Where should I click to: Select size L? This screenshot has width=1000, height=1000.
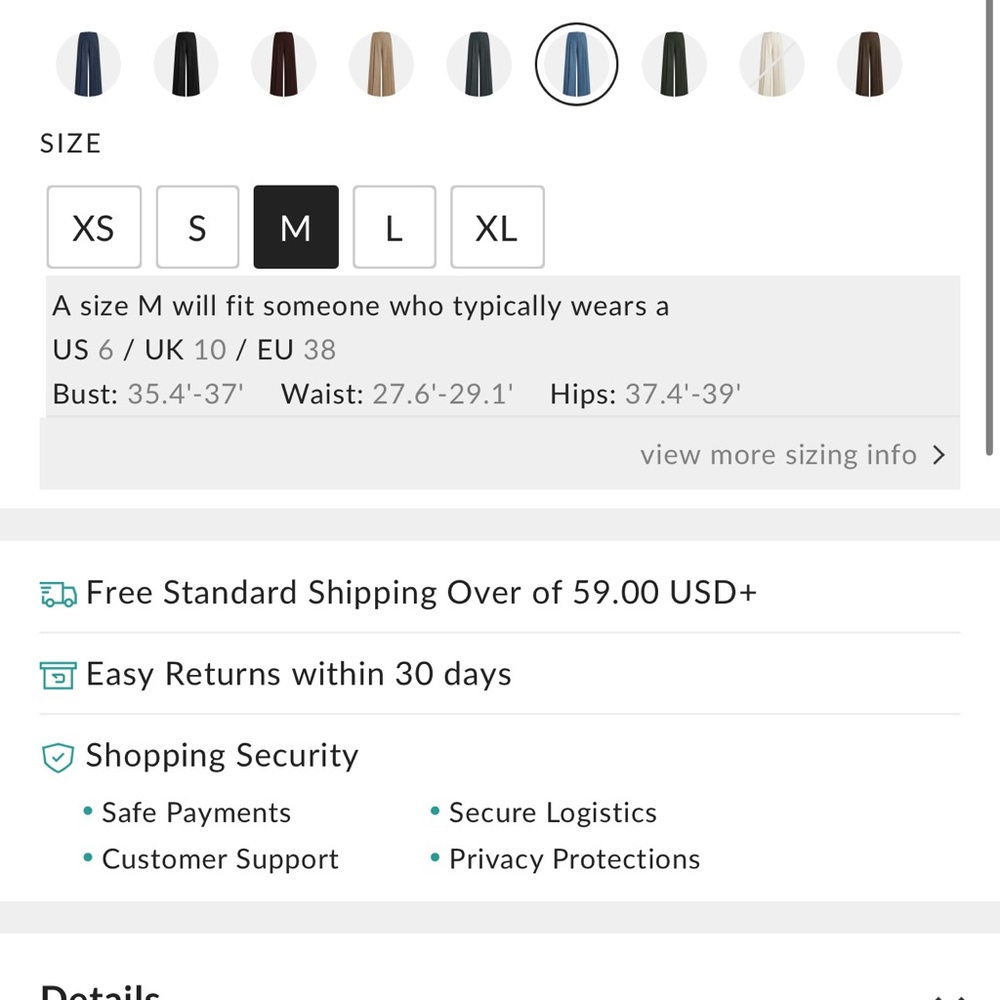tap(394, 228)
